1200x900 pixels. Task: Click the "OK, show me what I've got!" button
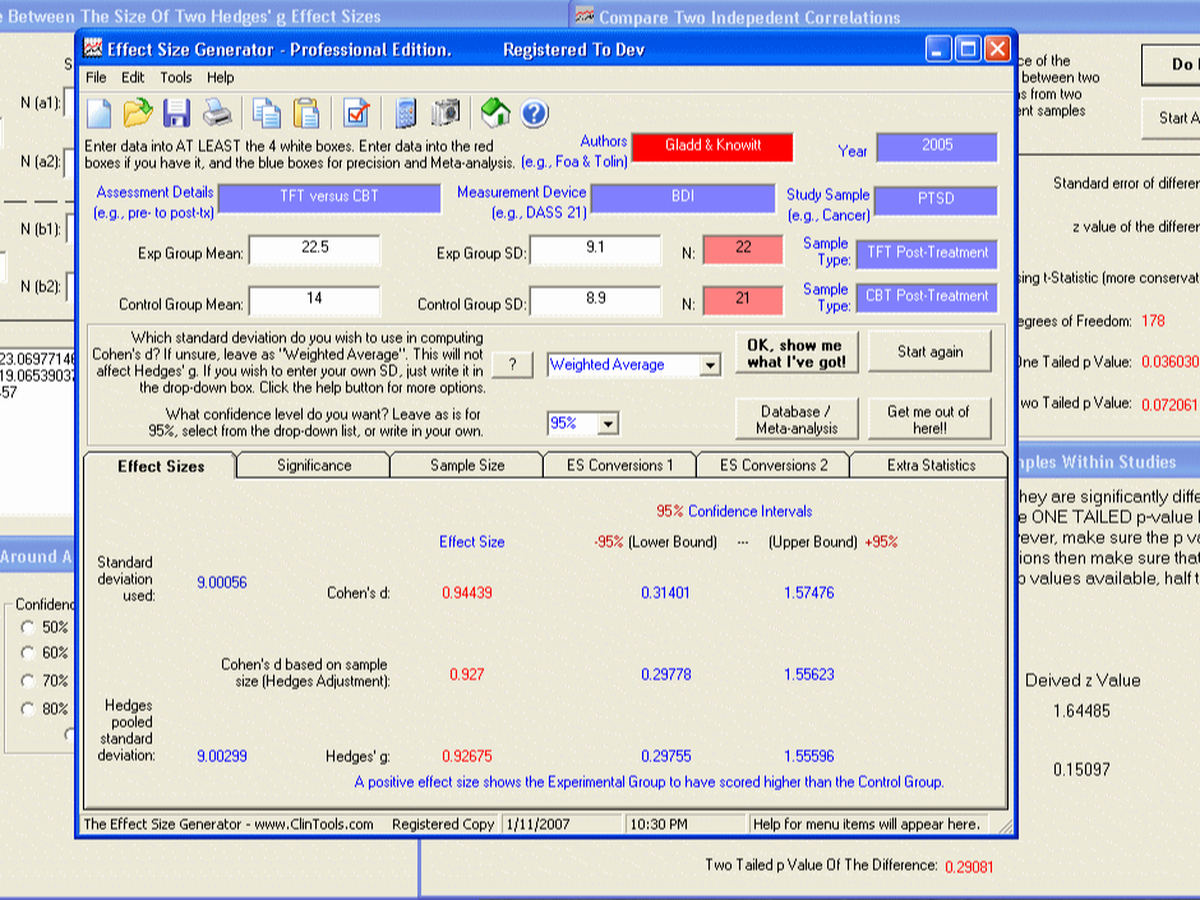click(795, 353)
